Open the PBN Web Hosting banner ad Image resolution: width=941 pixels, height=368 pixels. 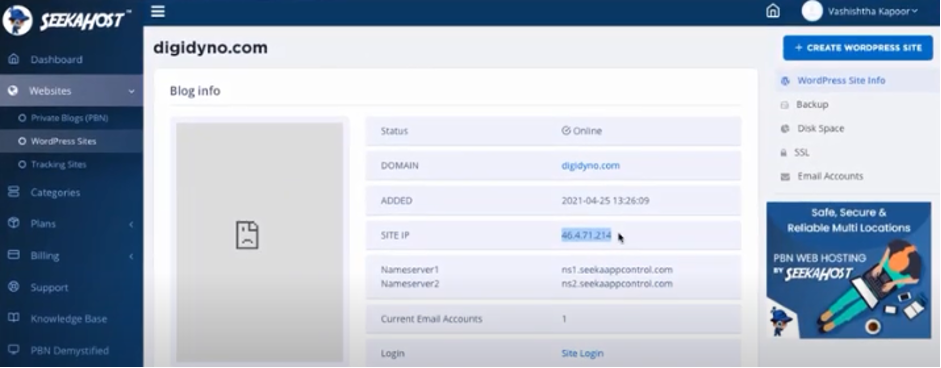pyautogui.click(x=849, y=270)
